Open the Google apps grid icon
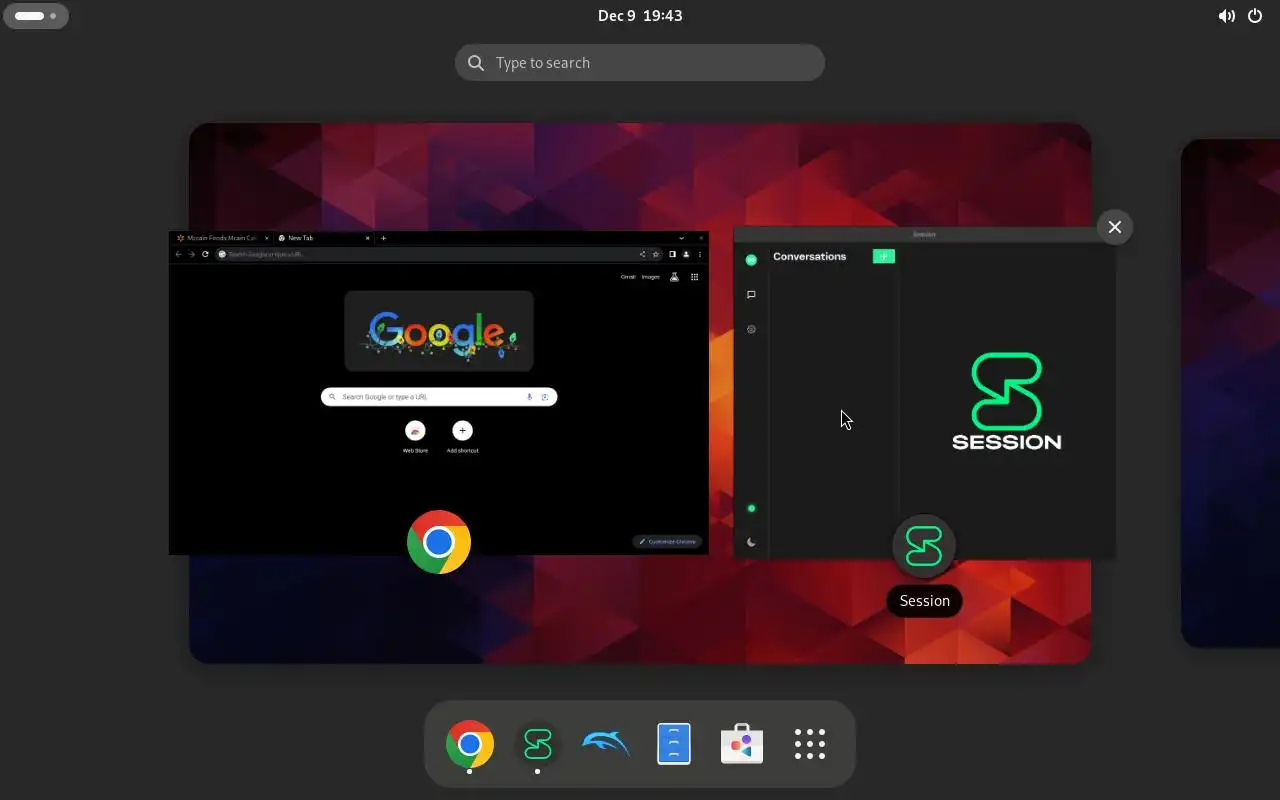Screen dimensions: 1280x800 pos(695,277)
